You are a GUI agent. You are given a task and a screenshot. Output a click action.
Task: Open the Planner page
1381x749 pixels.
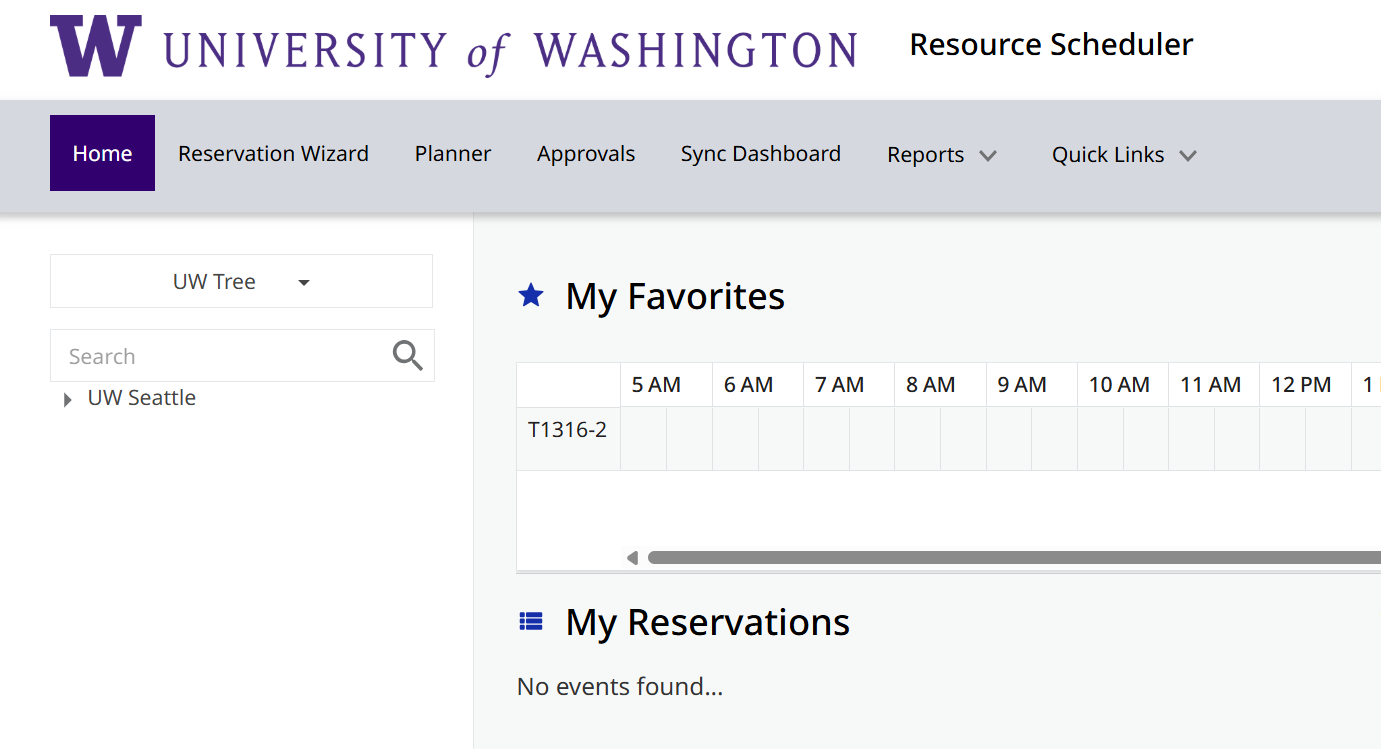(x=453, y=153)
